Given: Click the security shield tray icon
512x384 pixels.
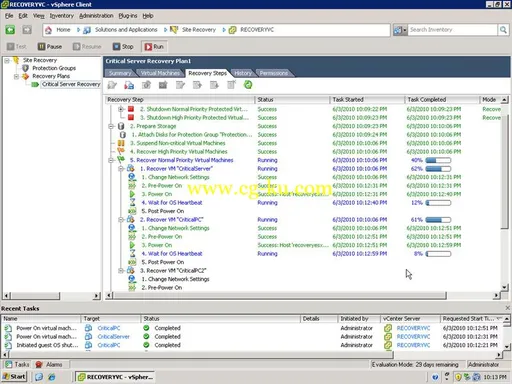Looking at the screenshot, I should pos(458,377).
